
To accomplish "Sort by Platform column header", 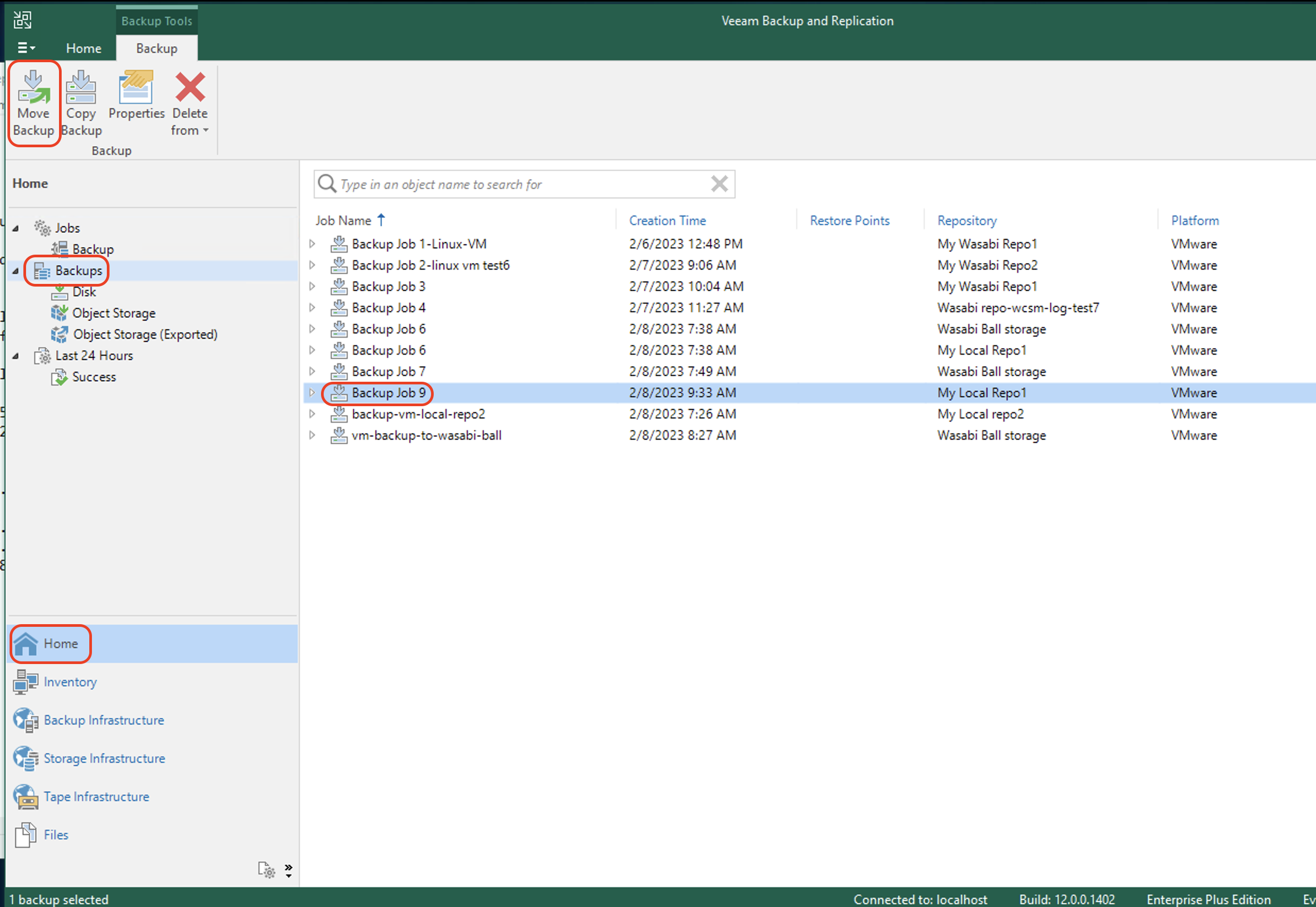I will [x=1195, y=221].
